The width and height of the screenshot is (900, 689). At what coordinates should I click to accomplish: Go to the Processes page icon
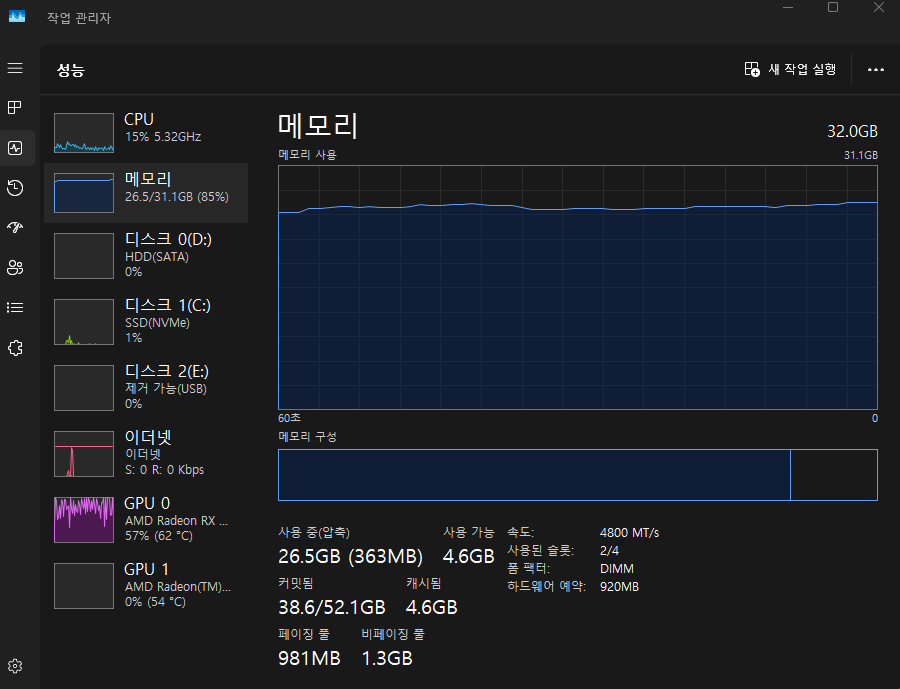coord(15,107)
